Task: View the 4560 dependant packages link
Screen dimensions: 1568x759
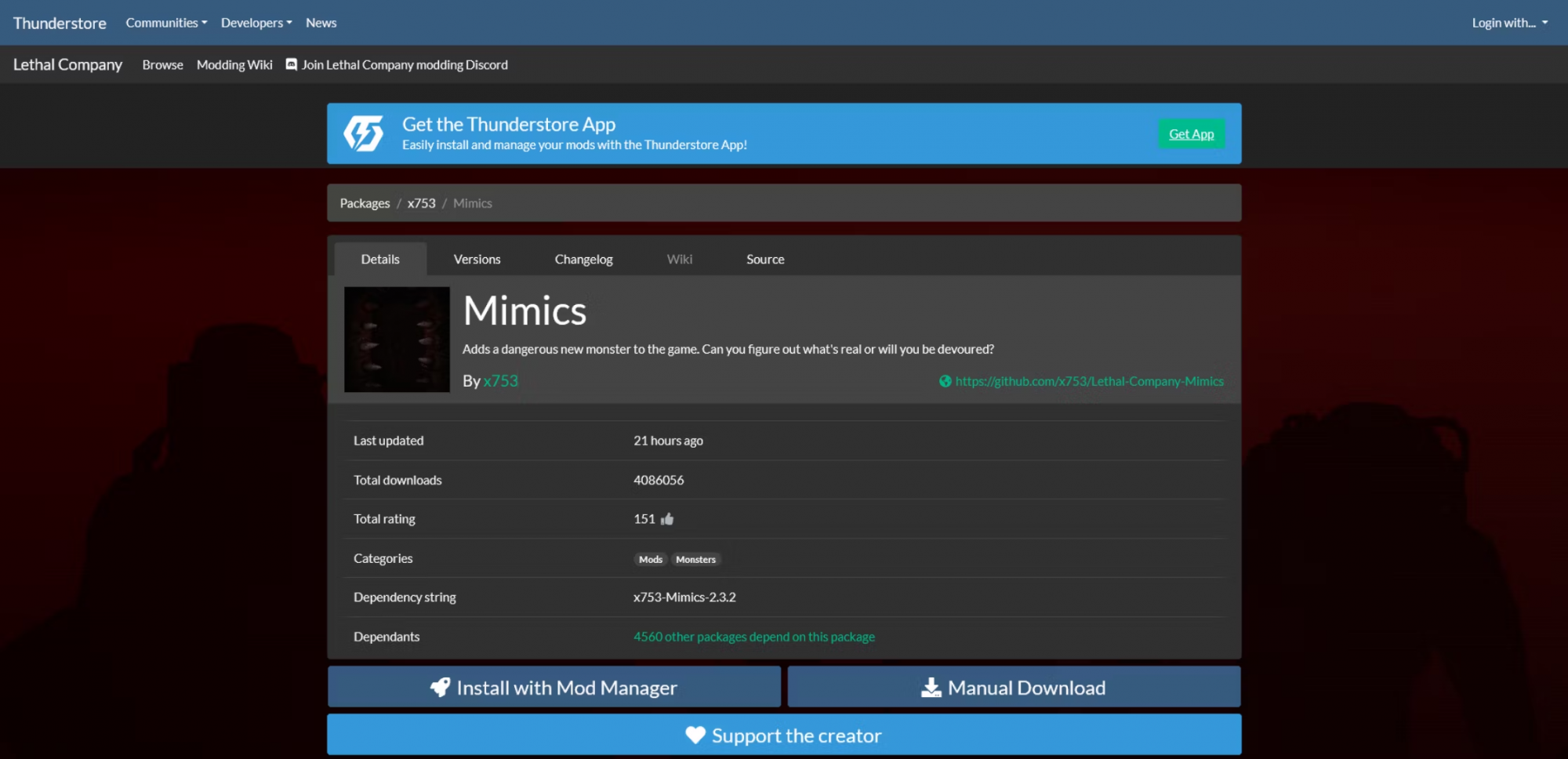Action: pos(753,637)
